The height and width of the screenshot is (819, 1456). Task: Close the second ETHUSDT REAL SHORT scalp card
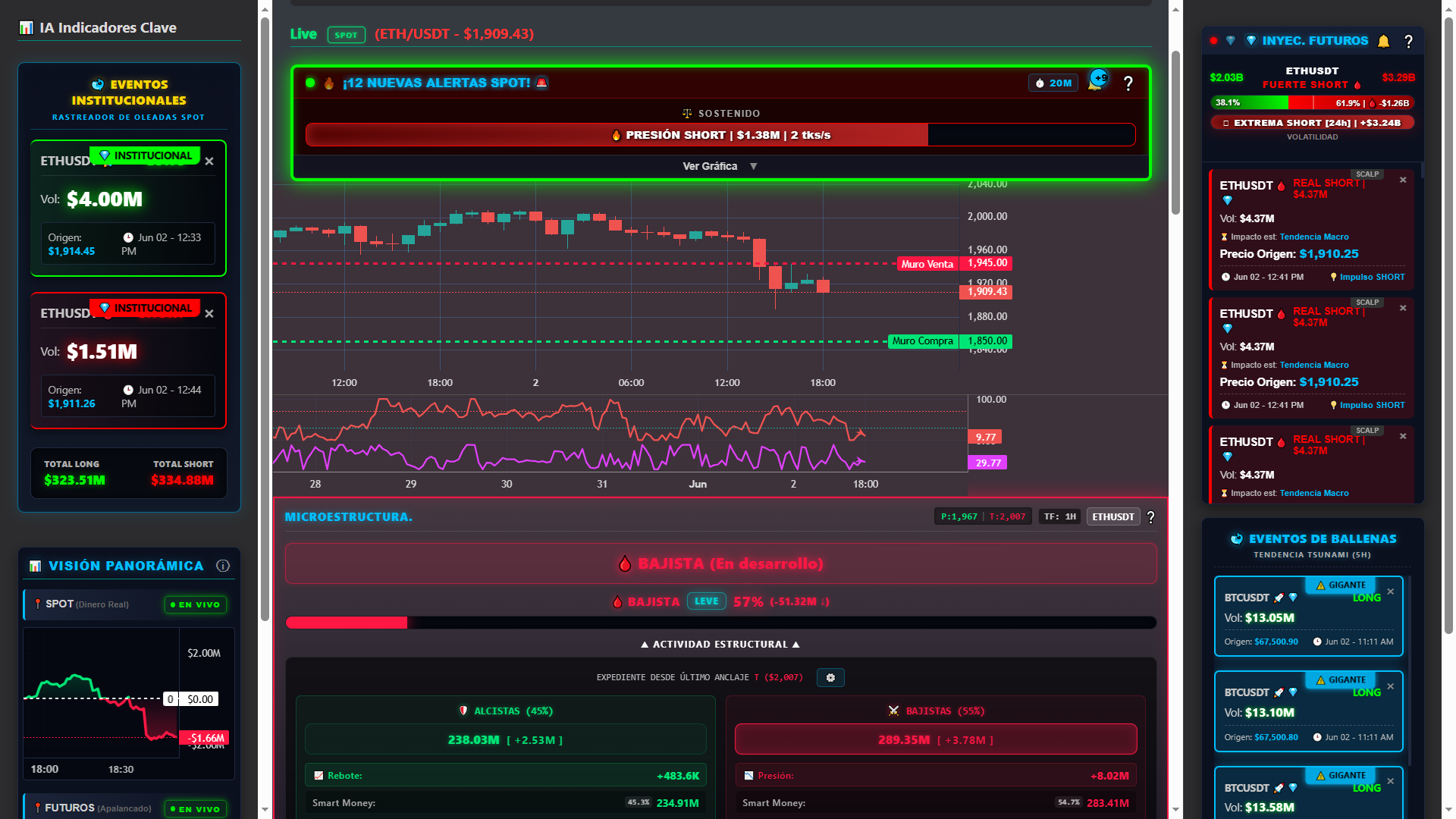point(1403,309)
